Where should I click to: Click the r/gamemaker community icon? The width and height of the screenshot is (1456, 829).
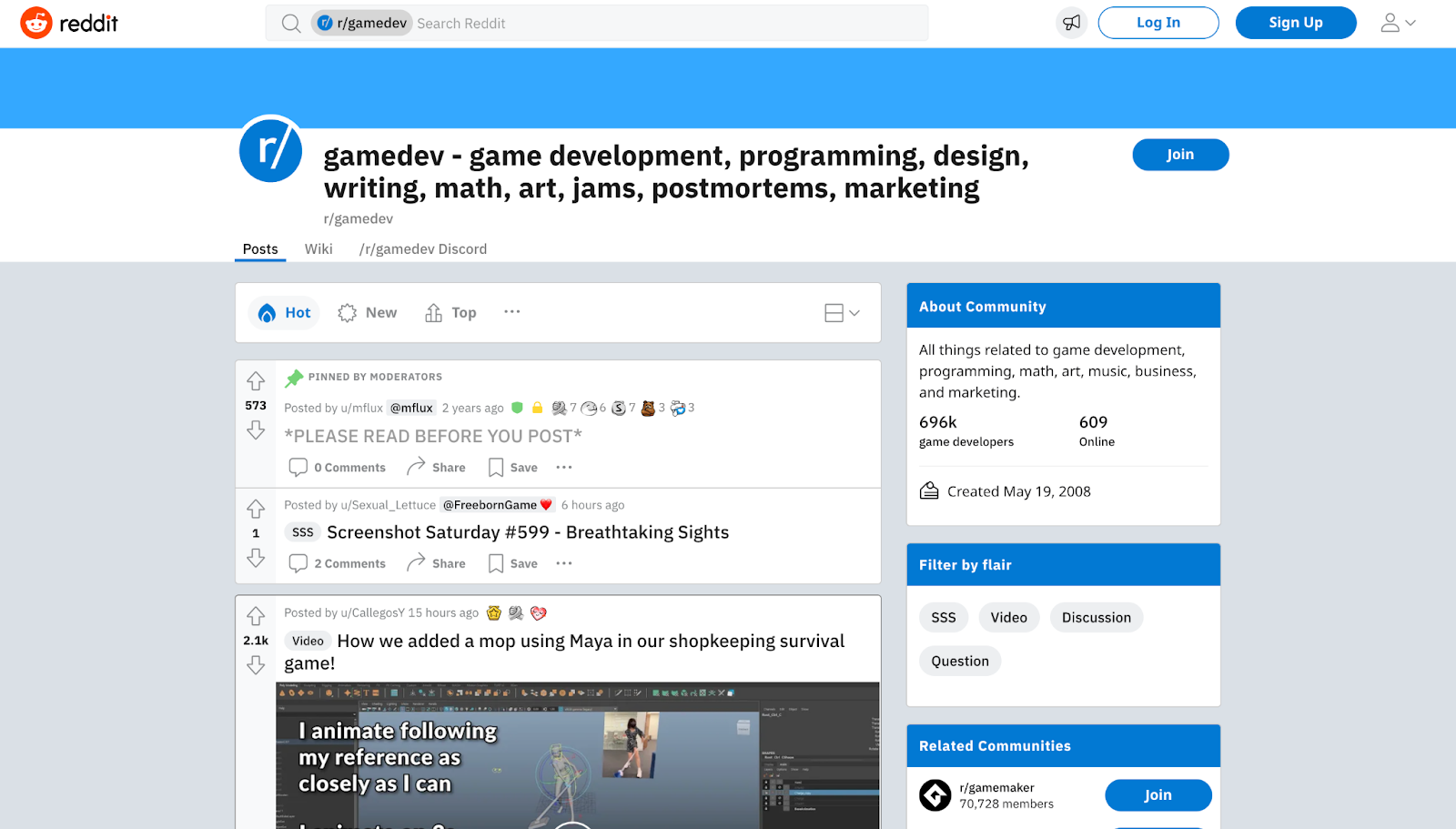(x=935, y=795)
